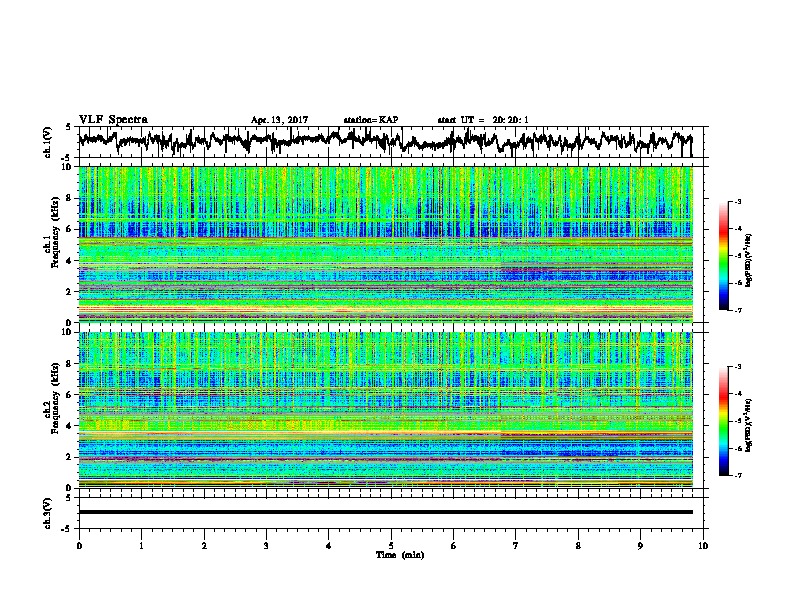Click time axis tick label "2"

[x=204, y=546]
